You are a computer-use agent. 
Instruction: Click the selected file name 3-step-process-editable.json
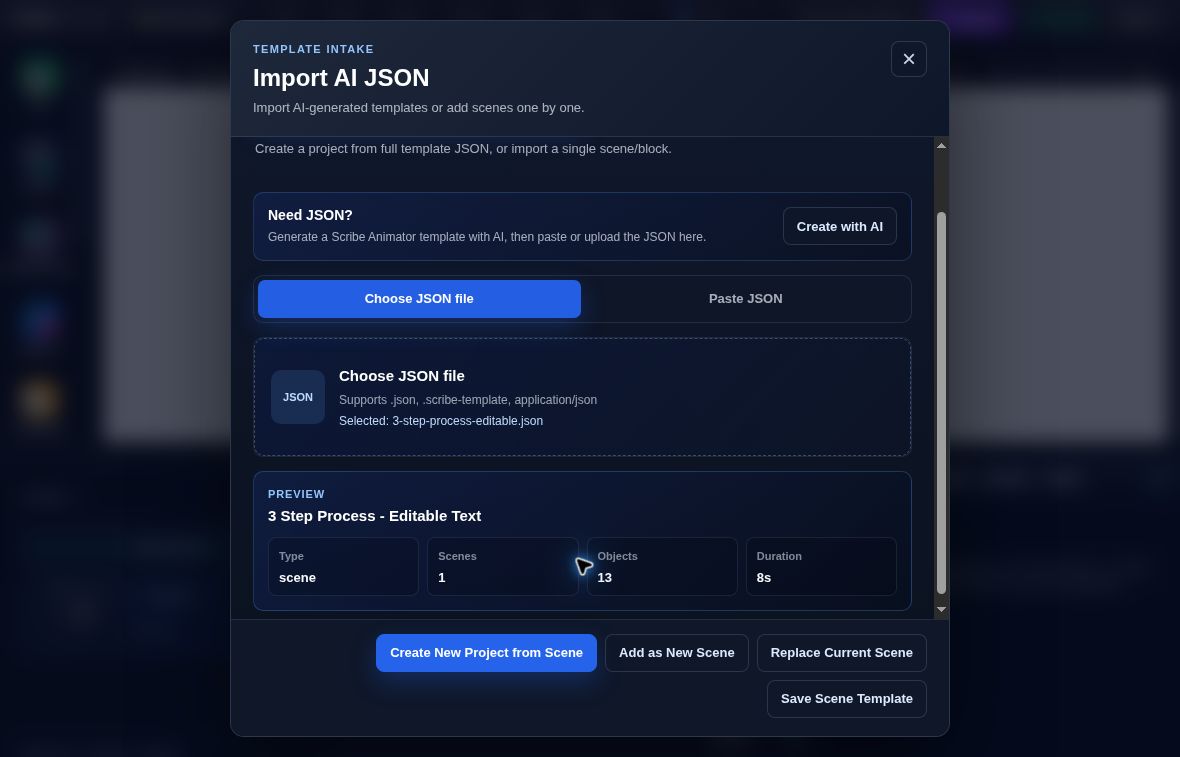(467, 421)
